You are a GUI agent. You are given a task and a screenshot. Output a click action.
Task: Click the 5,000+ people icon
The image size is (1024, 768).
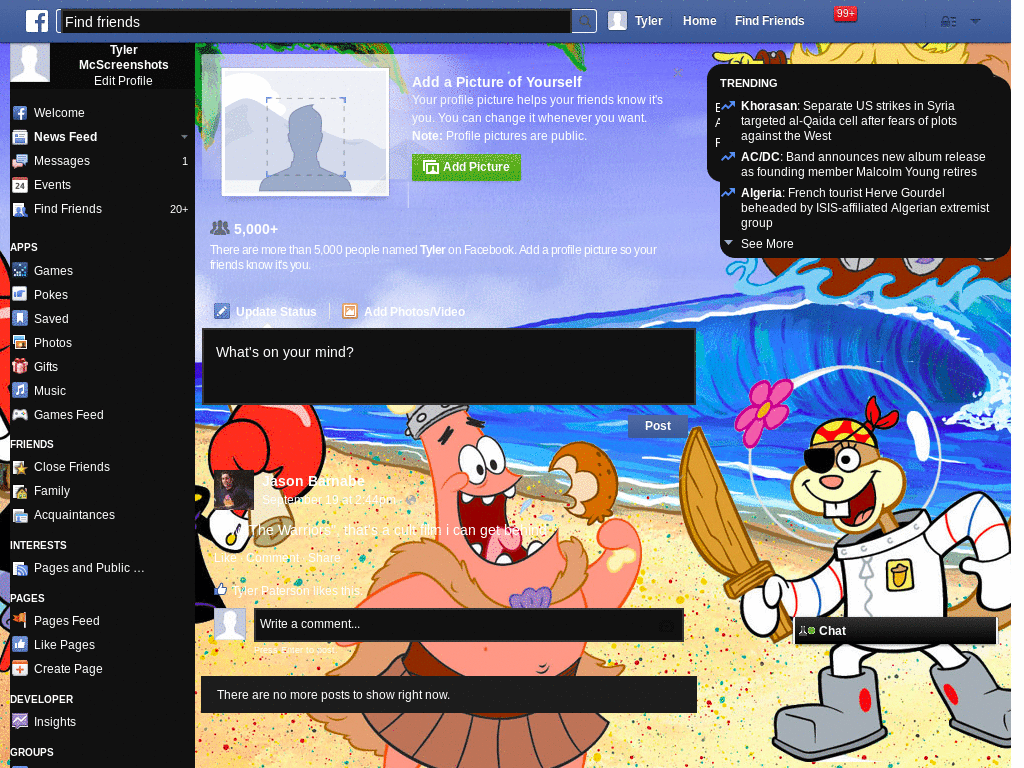[220, 228]
